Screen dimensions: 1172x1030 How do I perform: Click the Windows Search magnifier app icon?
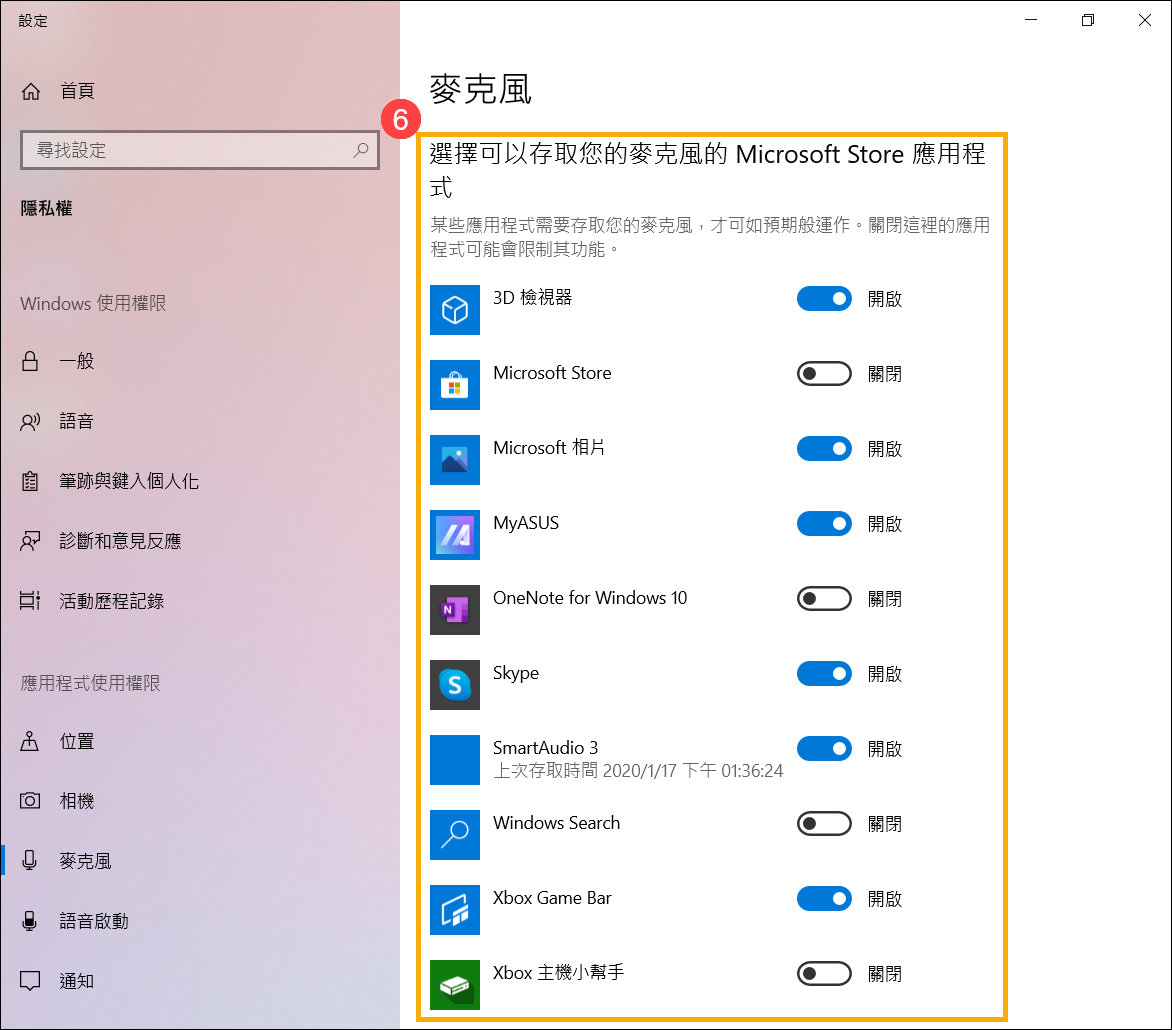coord(454,835)
